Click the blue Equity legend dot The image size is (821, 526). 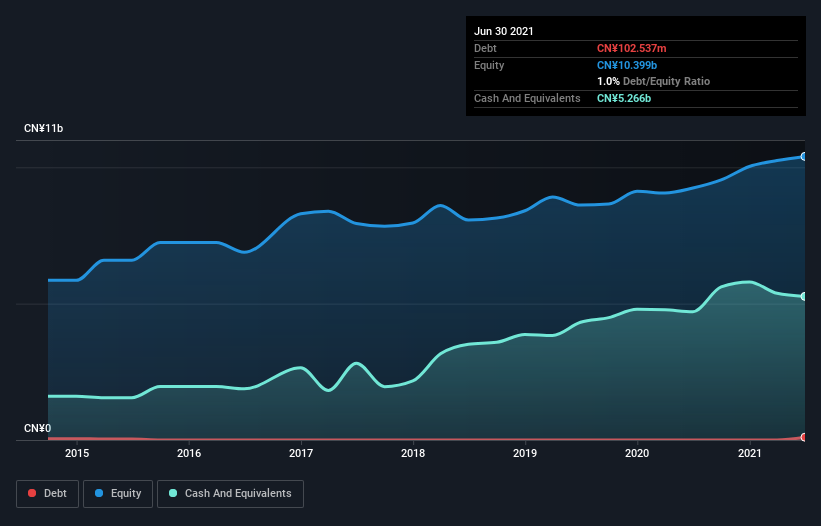point(99,493)
